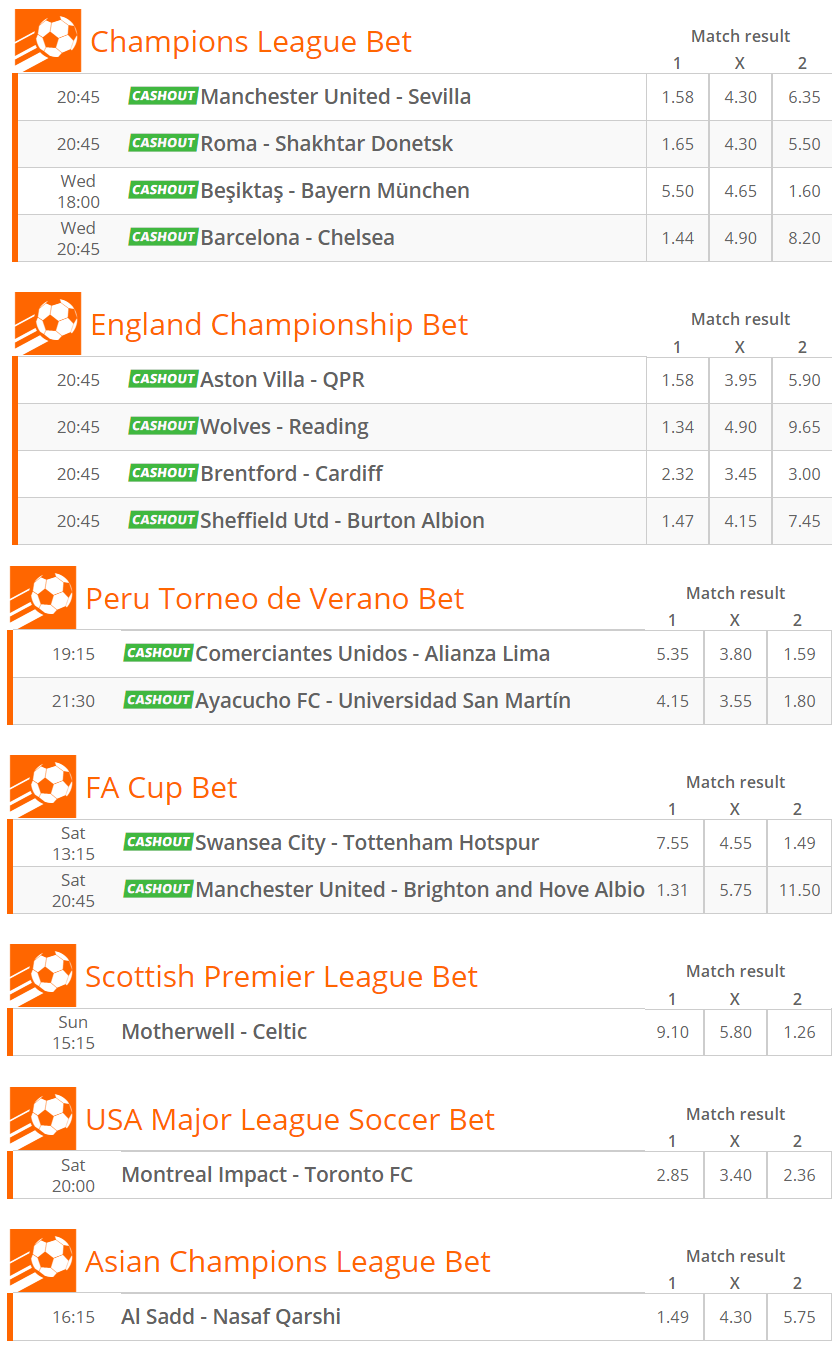
Task: Click Cashout badge for Wolves - Reading
Action: 163,426
